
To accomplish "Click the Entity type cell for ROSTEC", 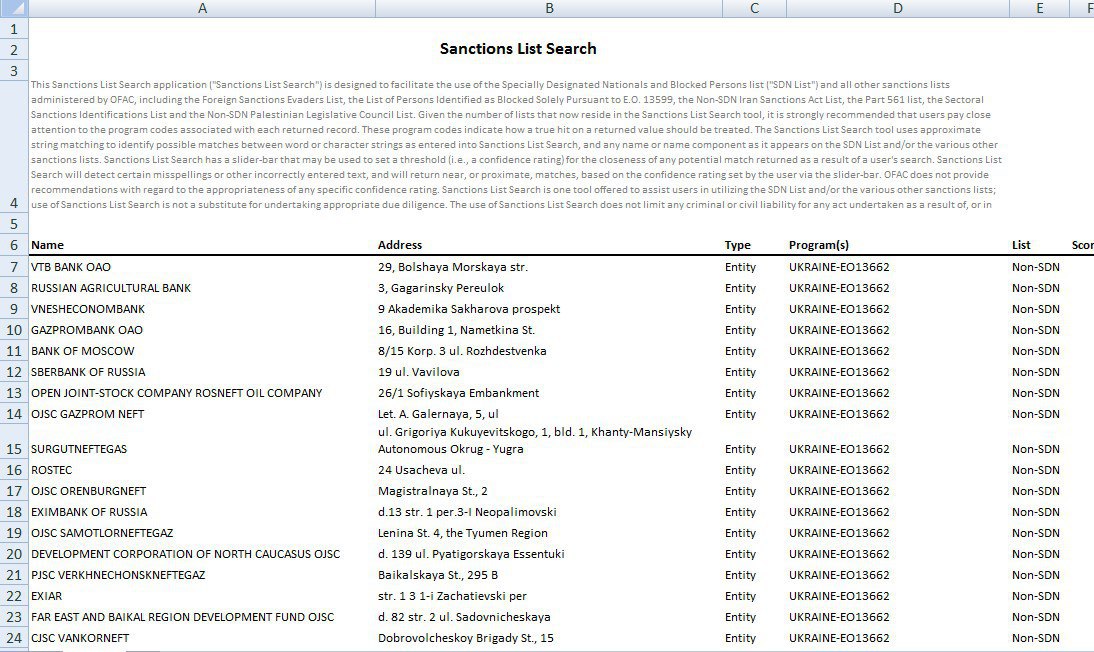I will pyautogui.click(x=754, y=470).
